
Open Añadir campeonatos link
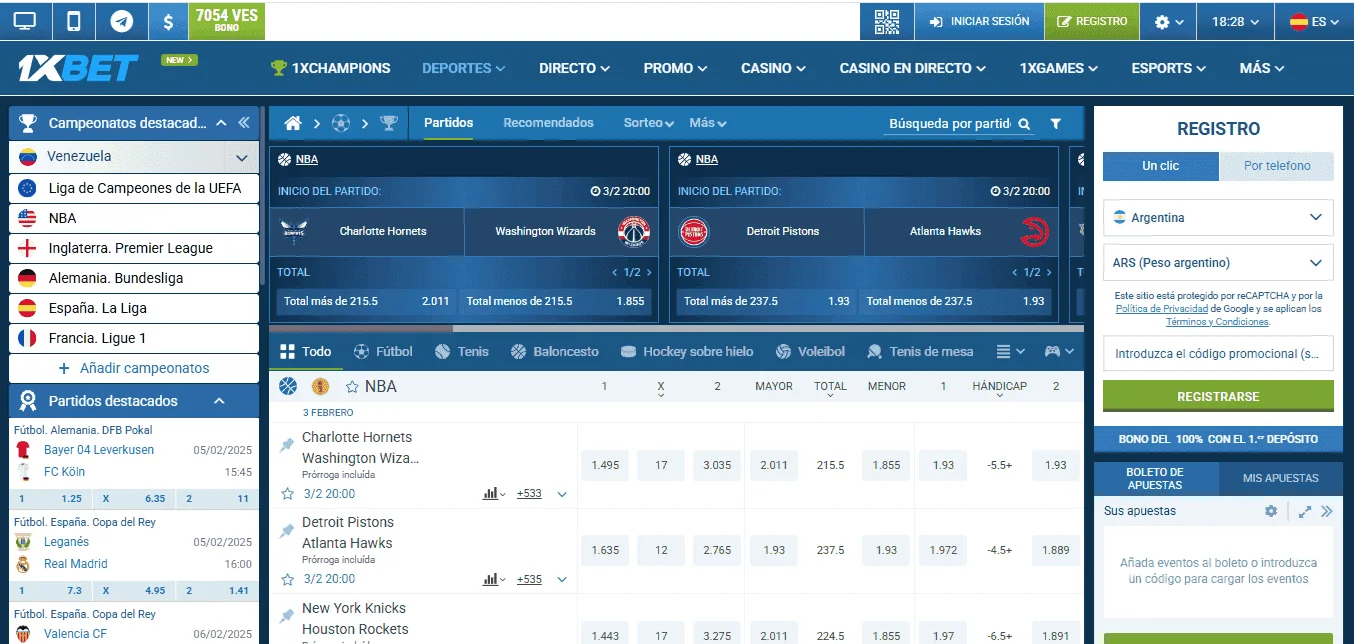[x=134, y=368]
